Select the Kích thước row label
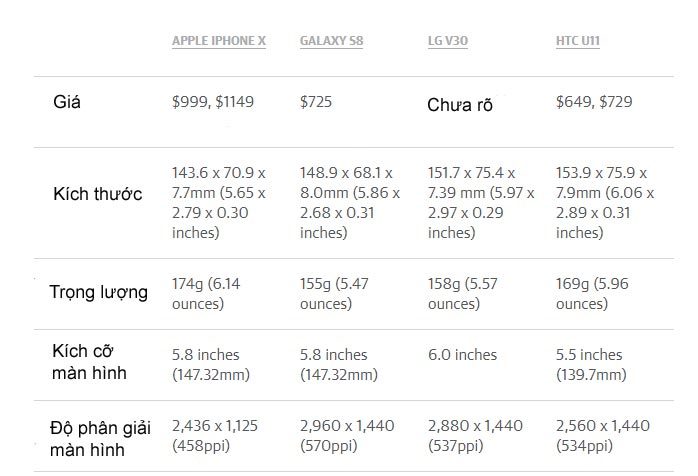This screenshot has height=476, width=698. pos(98,193)
